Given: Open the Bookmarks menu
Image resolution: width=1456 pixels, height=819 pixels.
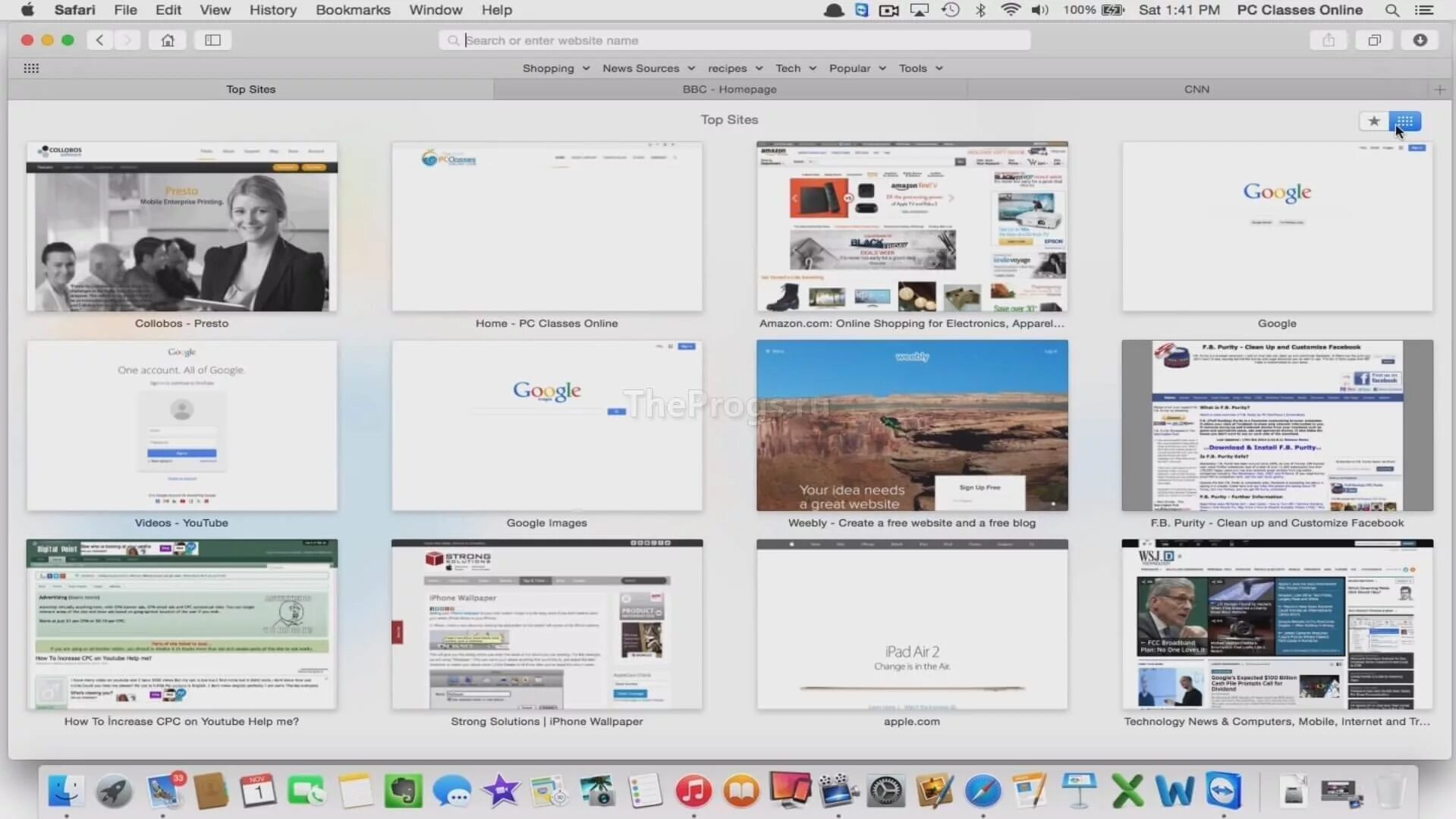Looking at the screenshot, I should (x=353, y=10).
